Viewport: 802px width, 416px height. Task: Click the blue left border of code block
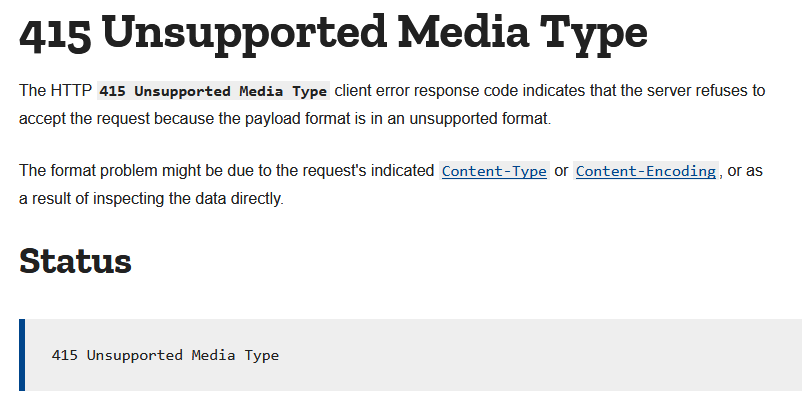click(x=22, y=355)
